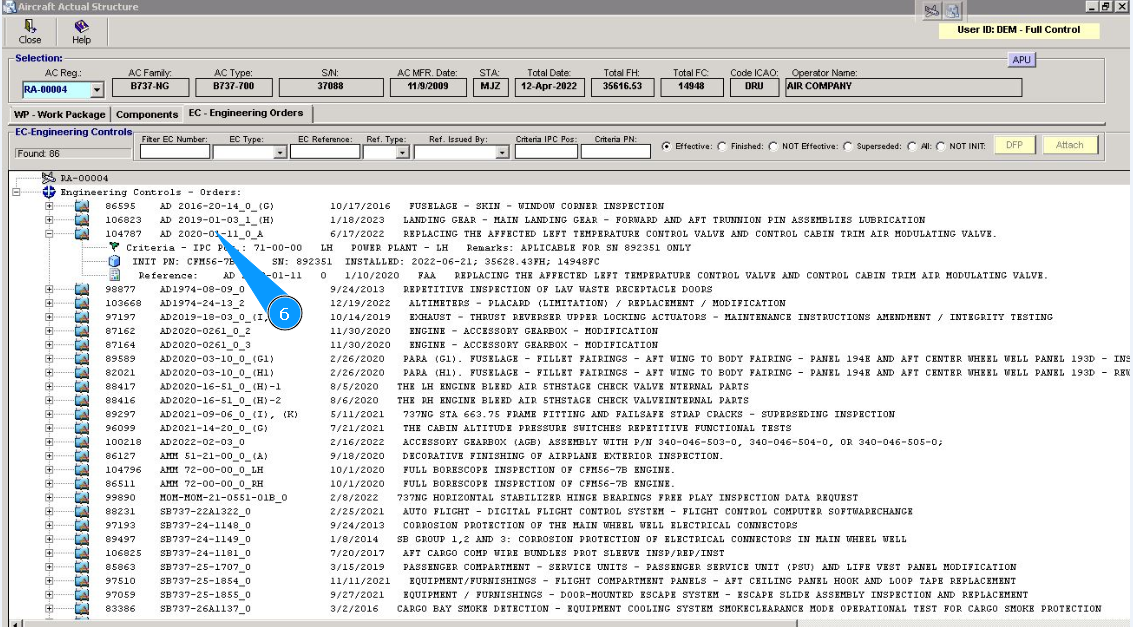Screen dimensions: 1133x633
Task: Click the order icon for 104787
Action: [82, 233]
